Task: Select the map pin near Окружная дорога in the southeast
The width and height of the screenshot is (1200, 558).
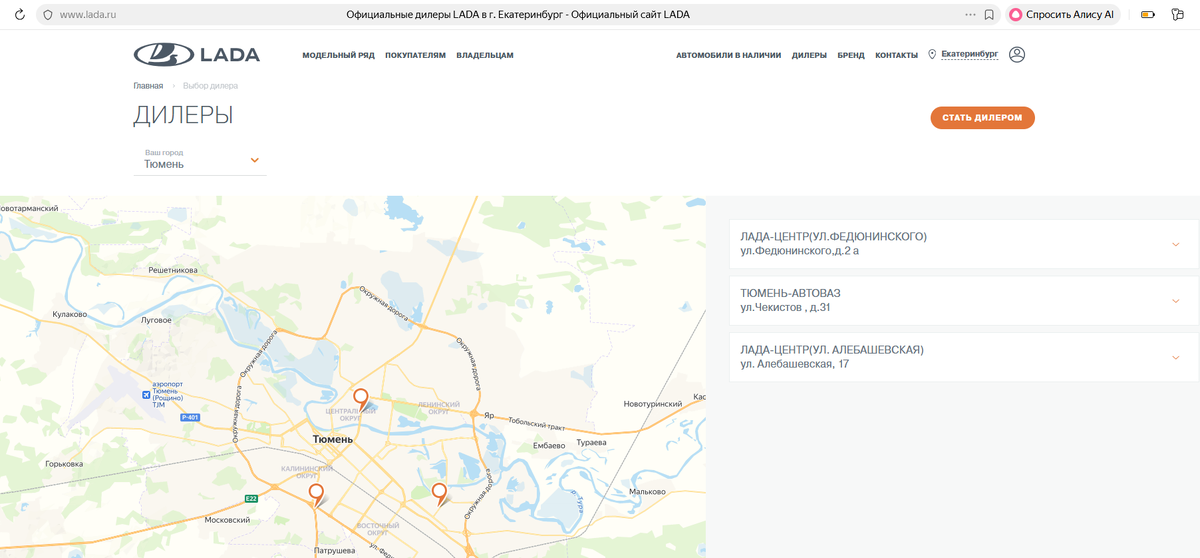Action: [438, 493]
